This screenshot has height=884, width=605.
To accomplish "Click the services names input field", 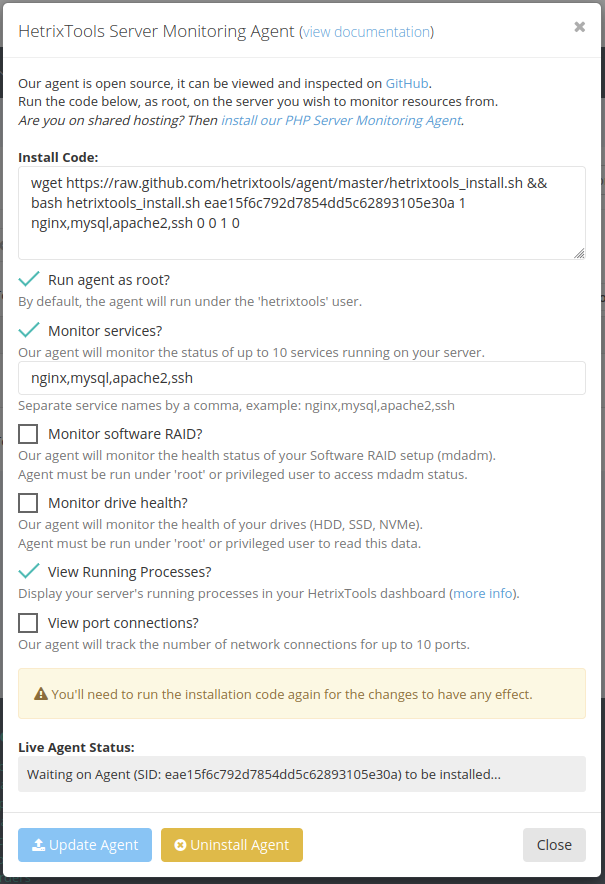I will click(x=302, y=378).
